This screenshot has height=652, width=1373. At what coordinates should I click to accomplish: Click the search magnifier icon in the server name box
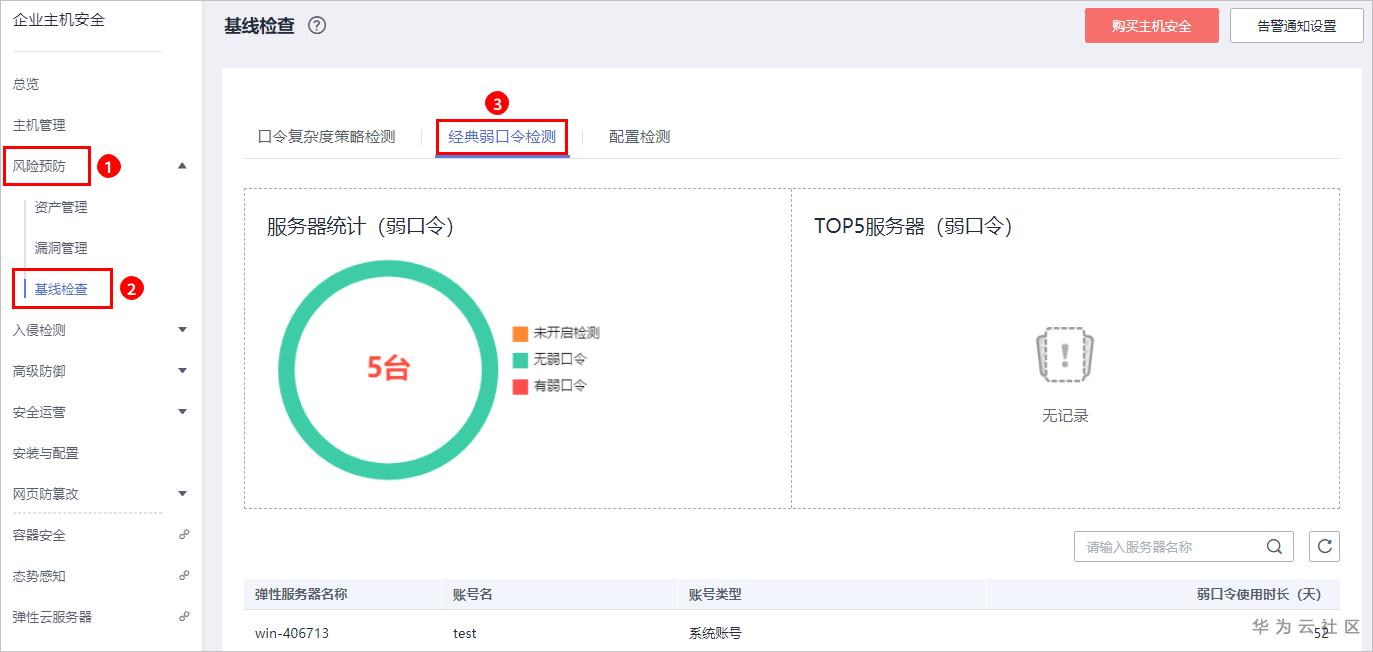click(x=1274, y=547)
